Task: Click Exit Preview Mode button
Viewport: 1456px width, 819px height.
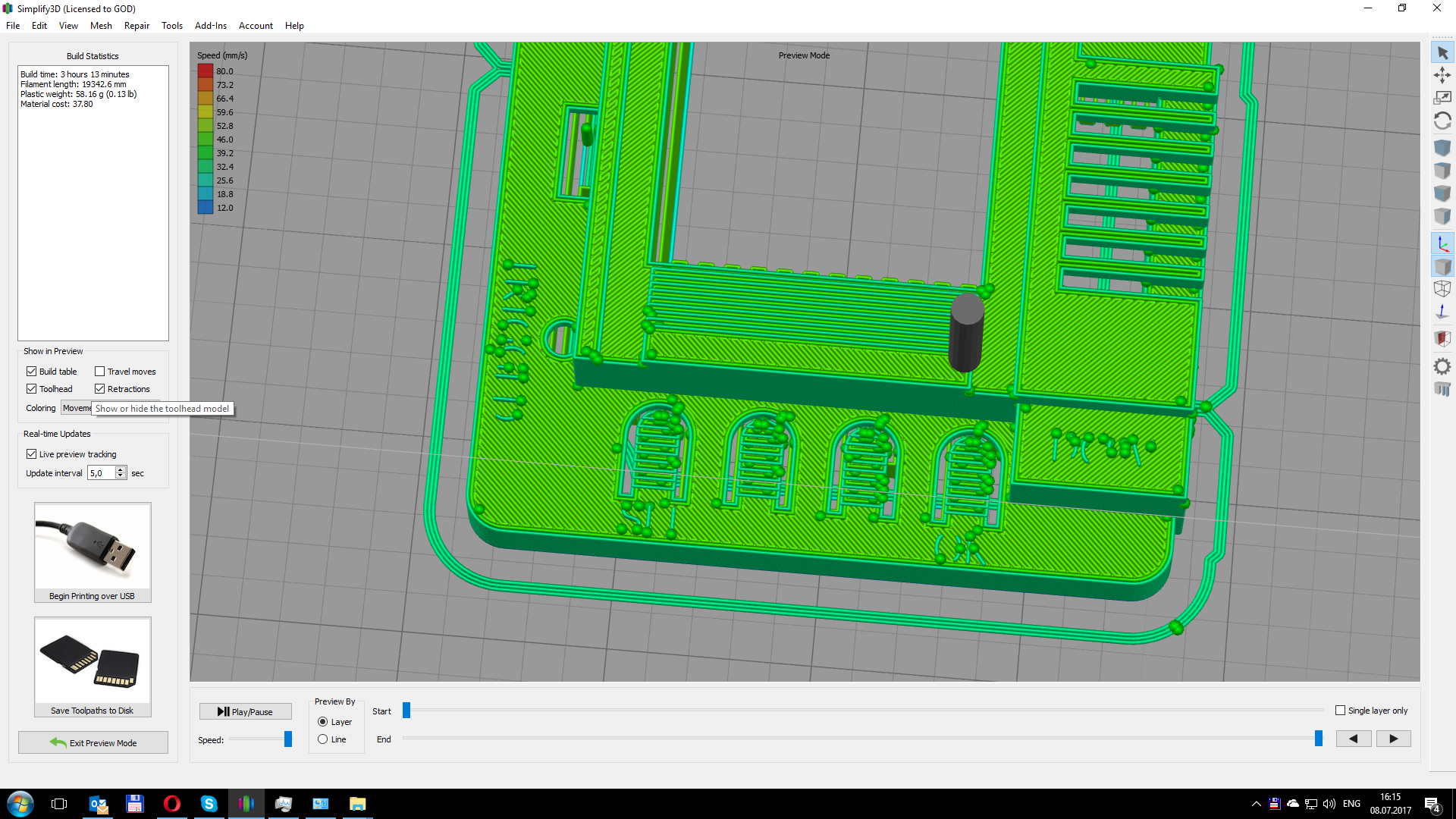Action: point(93,742)
